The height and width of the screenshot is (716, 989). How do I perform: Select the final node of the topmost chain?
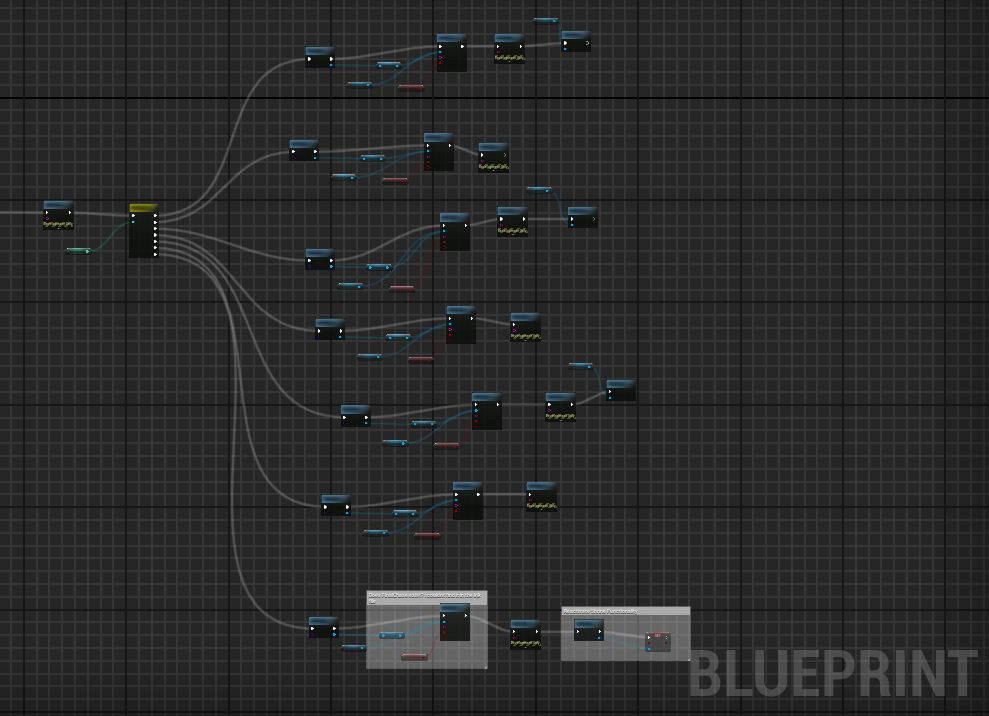(575, 42)
